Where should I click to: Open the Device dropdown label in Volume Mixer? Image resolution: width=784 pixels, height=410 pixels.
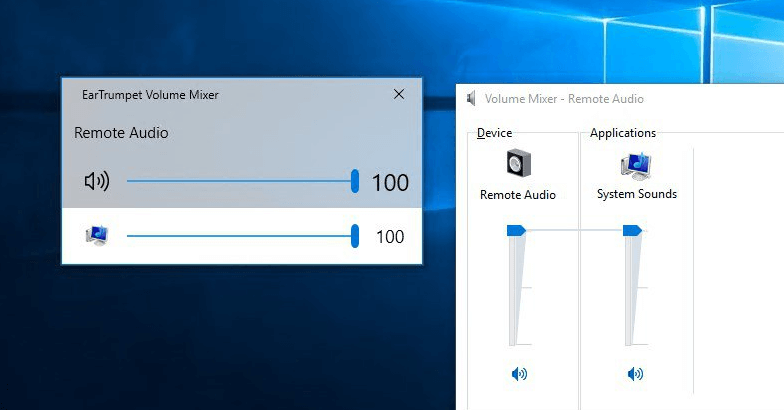[494, 133]
